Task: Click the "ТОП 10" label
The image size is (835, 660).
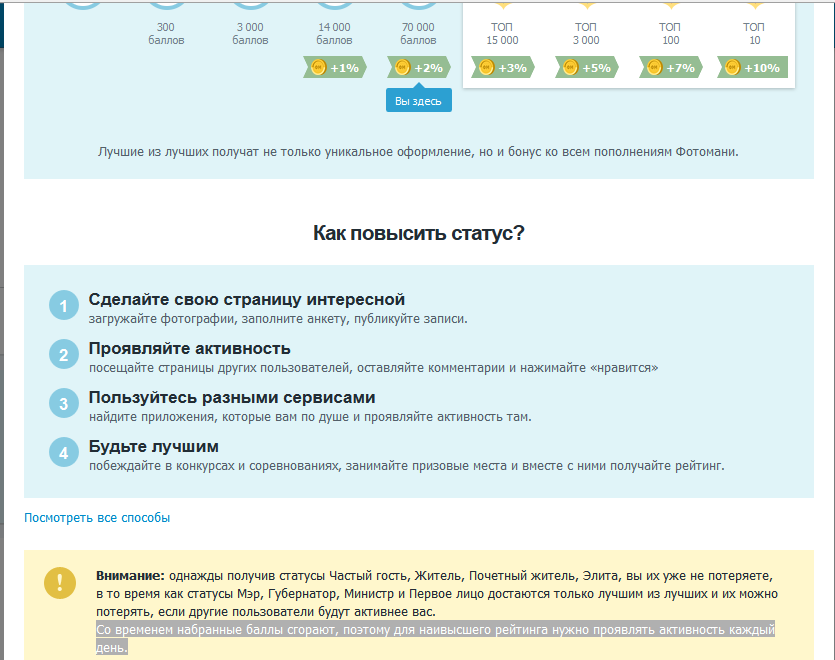Action: coord(754,34)
